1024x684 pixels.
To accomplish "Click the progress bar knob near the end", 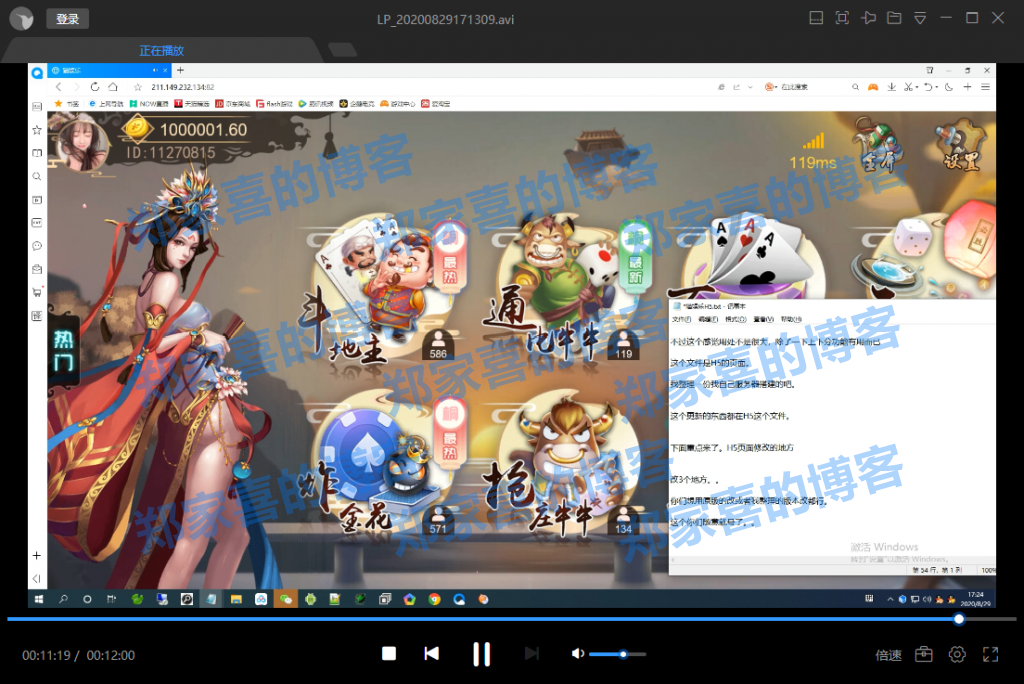I will tap(959, 619).
